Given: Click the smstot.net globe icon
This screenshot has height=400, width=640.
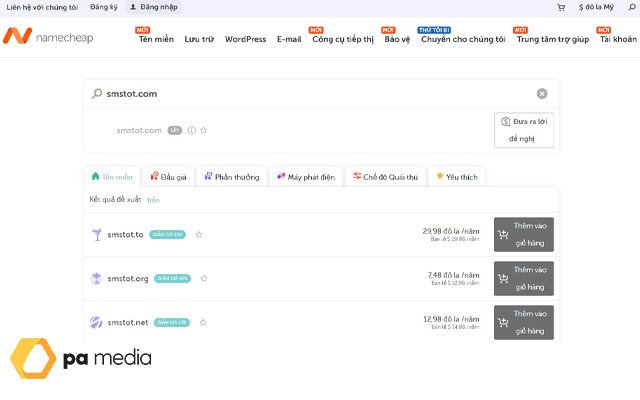Looking at the screenshot, I should click(96, 322).
